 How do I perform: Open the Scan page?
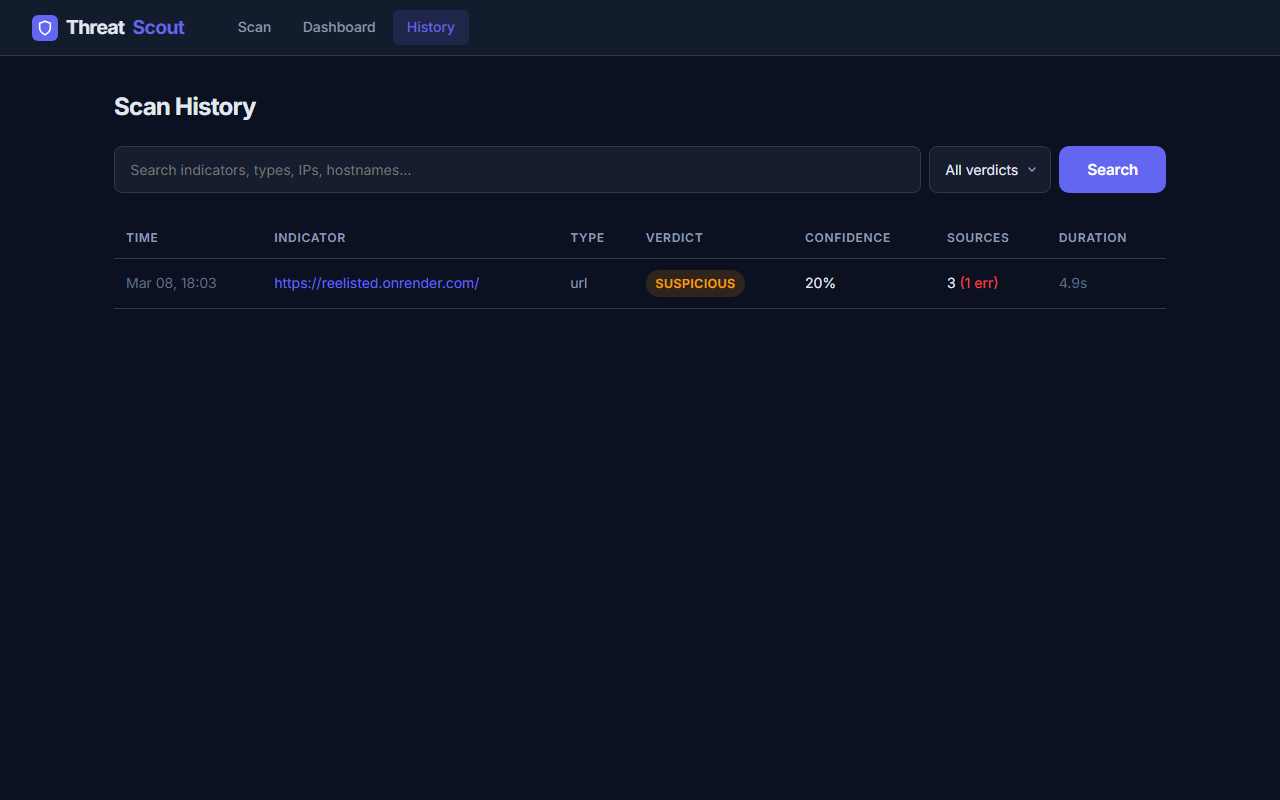pyautogui.click(x=254, y=27)
